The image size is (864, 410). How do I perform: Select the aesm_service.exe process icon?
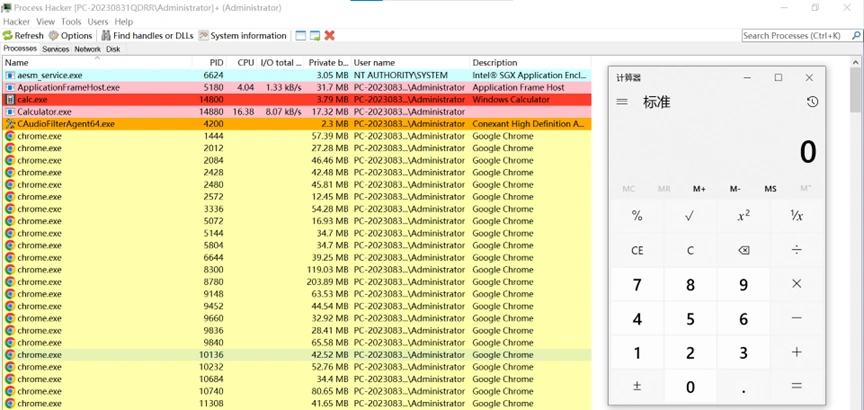[x=10, y=75]
